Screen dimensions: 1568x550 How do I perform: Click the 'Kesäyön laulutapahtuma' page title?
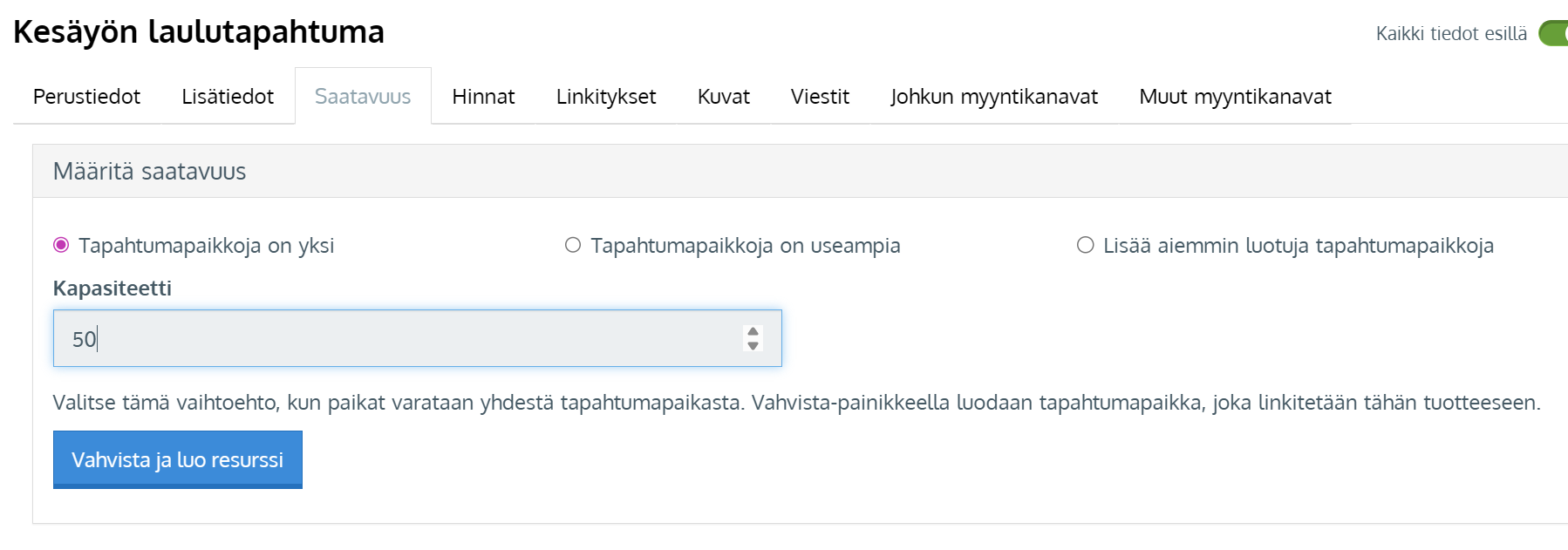[x=199, y=32]
